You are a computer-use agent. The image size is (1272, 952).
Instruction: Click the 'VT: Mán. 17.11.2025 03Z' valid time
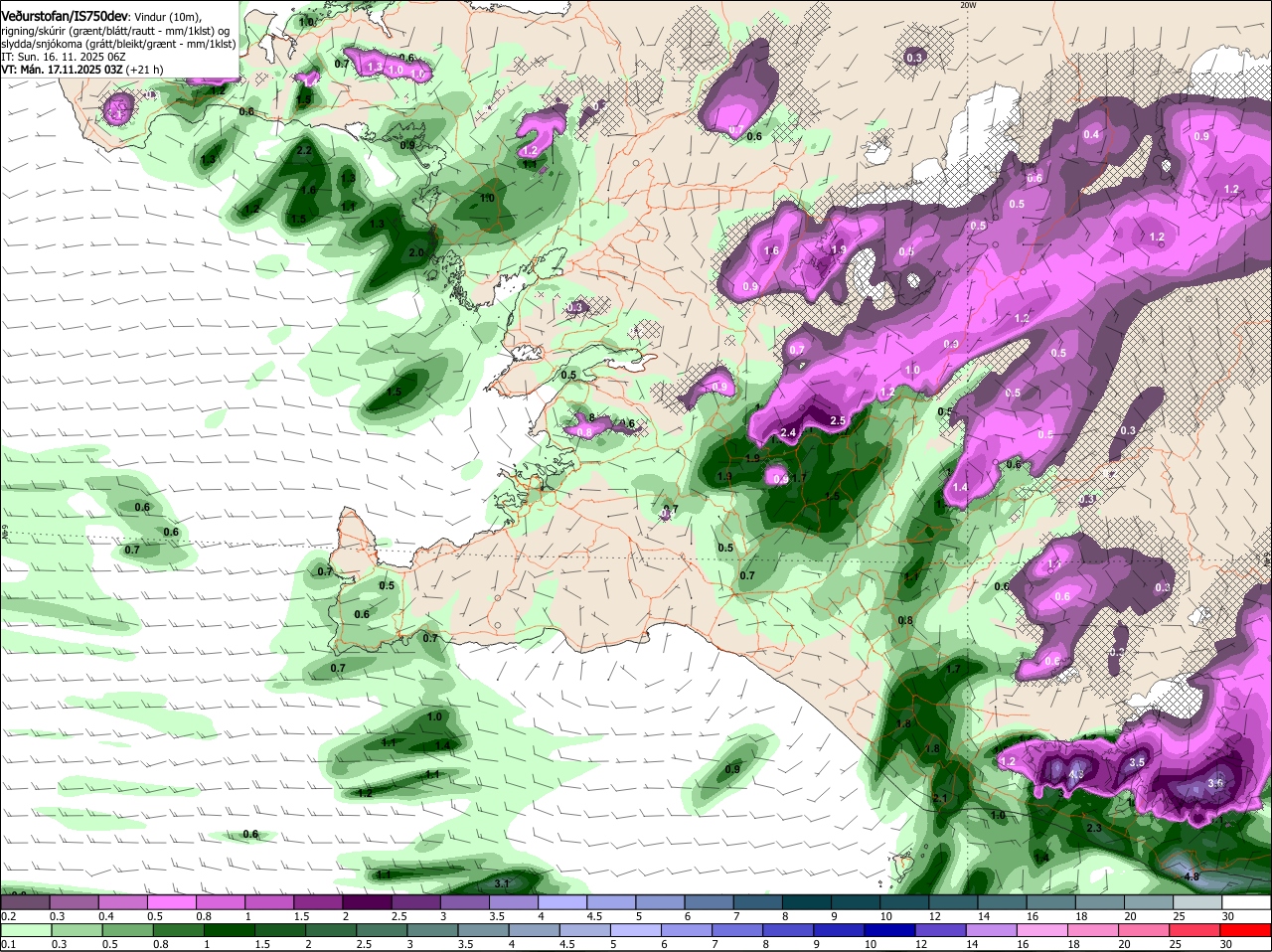pos(61,70)
